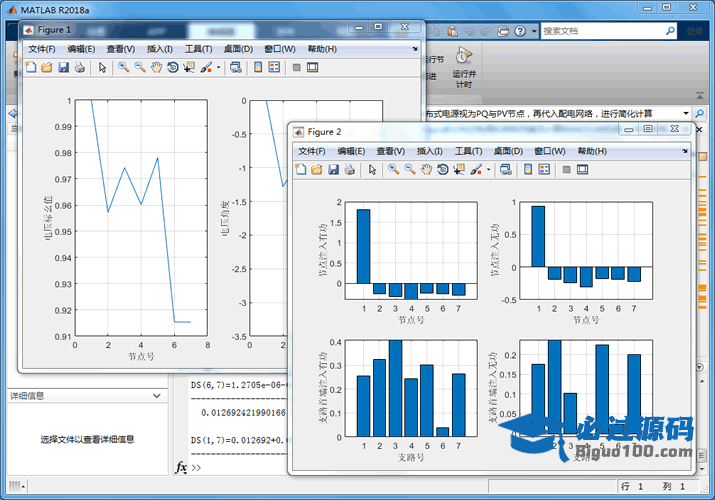715x500 pixels.
Task: Click Open File icon in Figure 1 toolbar
Action: 47,68
